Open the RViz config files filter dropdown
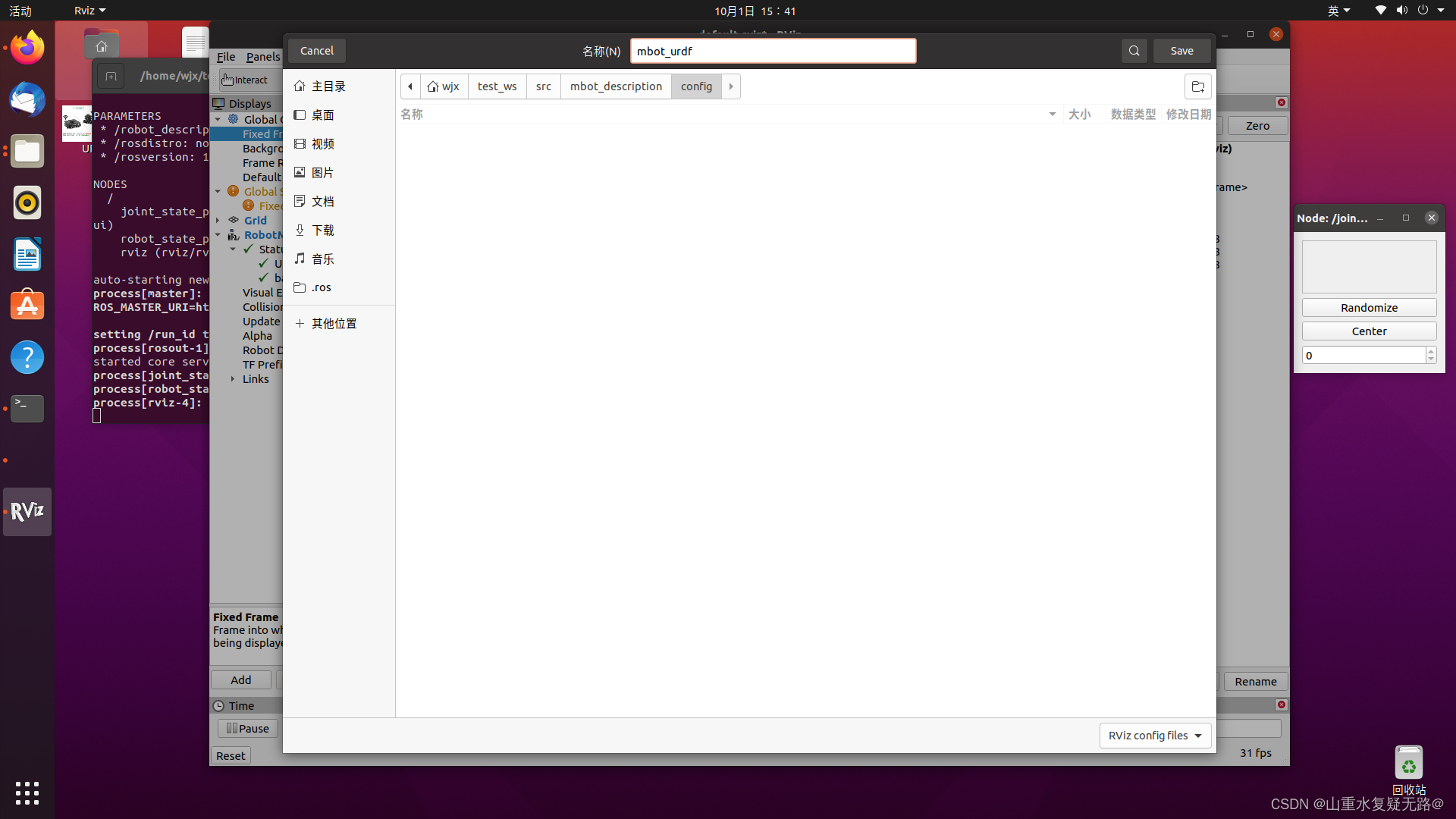This screenshot has height=819, width=1456. pos(1155,736)
